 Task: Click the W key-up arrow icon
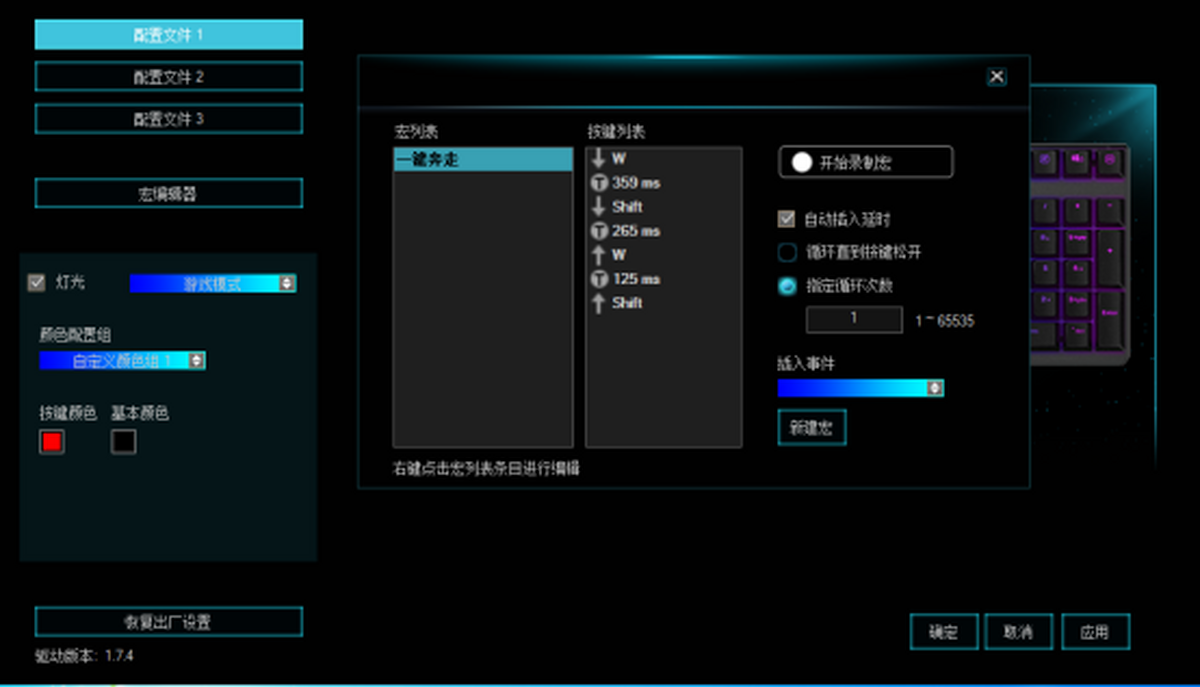[x=599, y=255]
